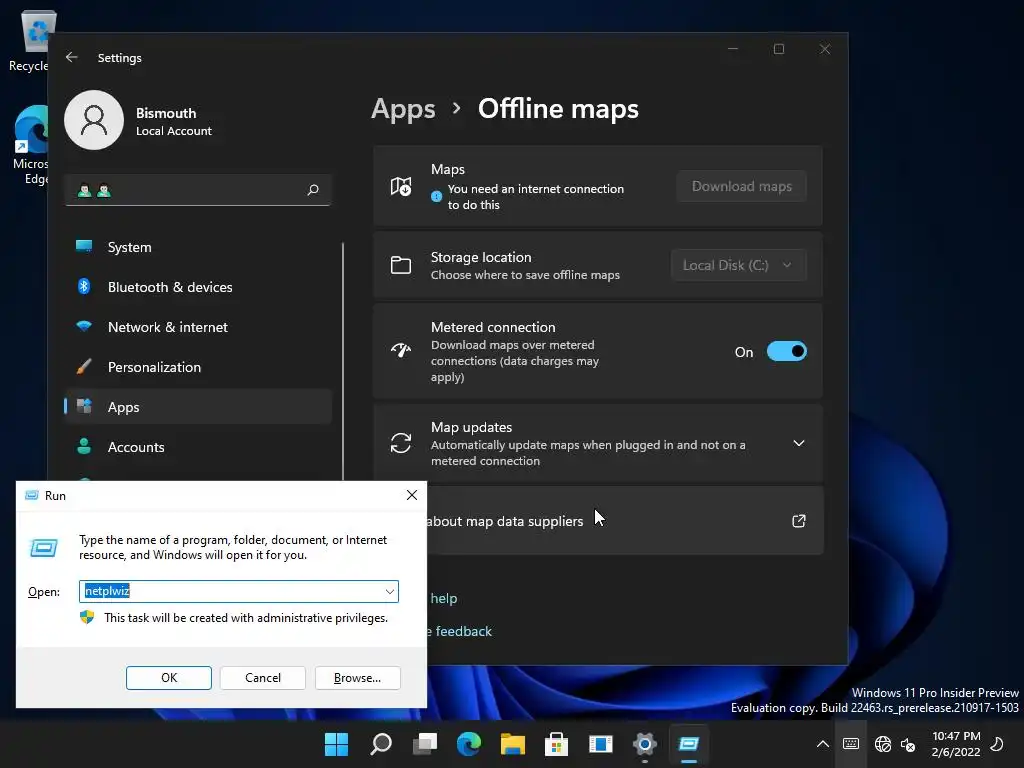Click the moon focus assist tray icon
Image resolution: width=1024 pixels, height=768 pixels.
pyautogui.click(x=997, y=744)
